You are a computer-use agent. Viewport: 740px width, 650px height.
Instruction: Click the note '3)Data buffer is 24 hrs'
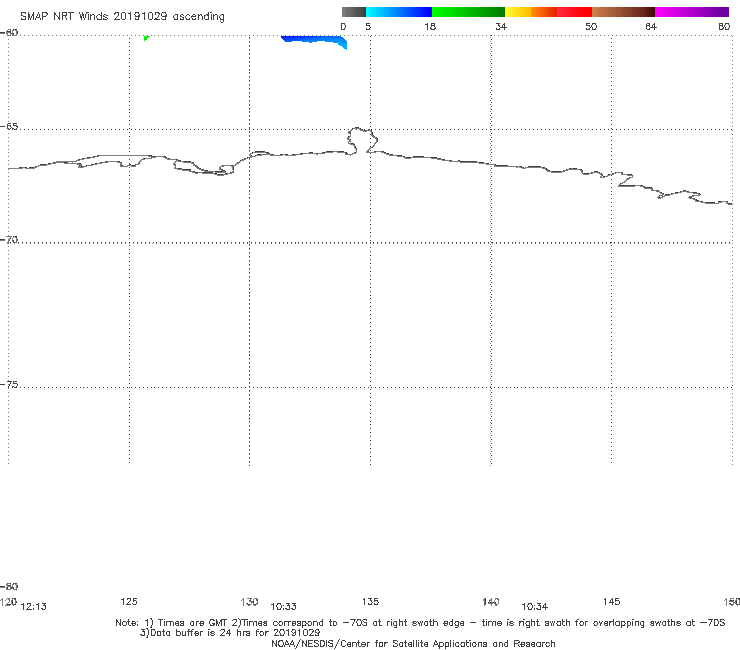coord(230,633)
